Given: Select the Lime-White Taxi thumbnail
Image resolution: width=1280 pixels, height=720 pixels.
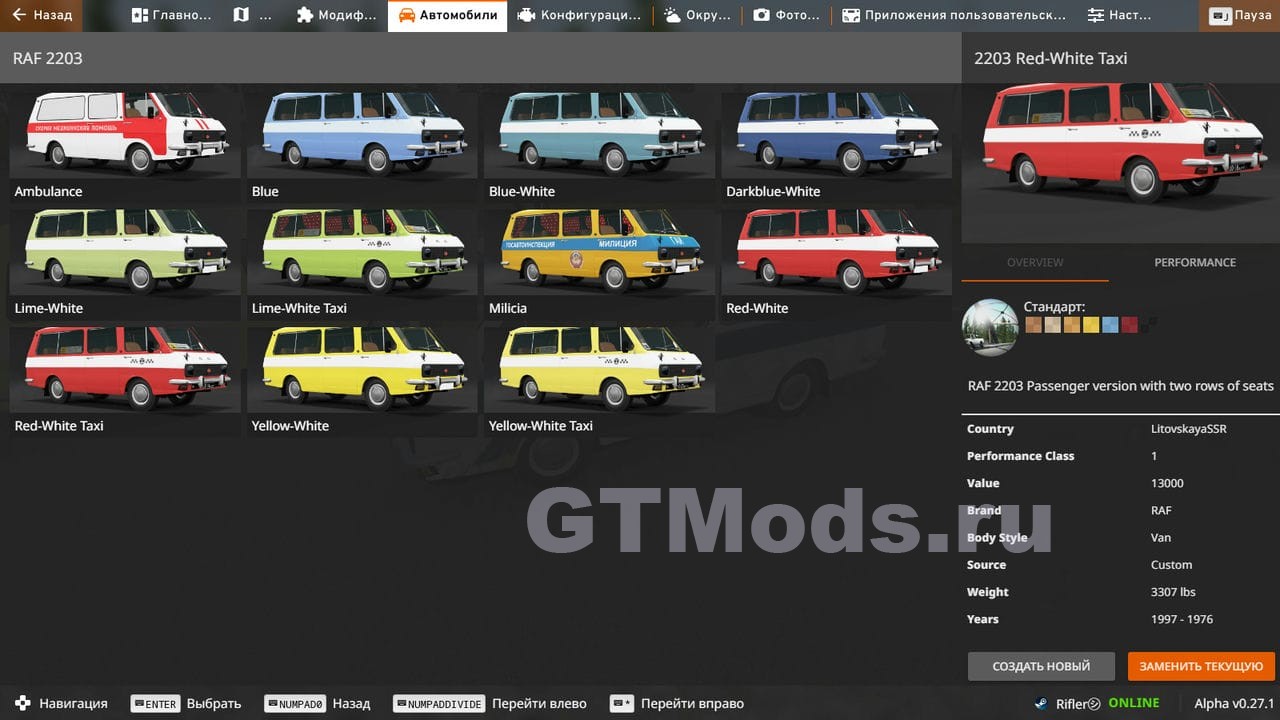Looking at the screenshot, I should click(361, 262).
